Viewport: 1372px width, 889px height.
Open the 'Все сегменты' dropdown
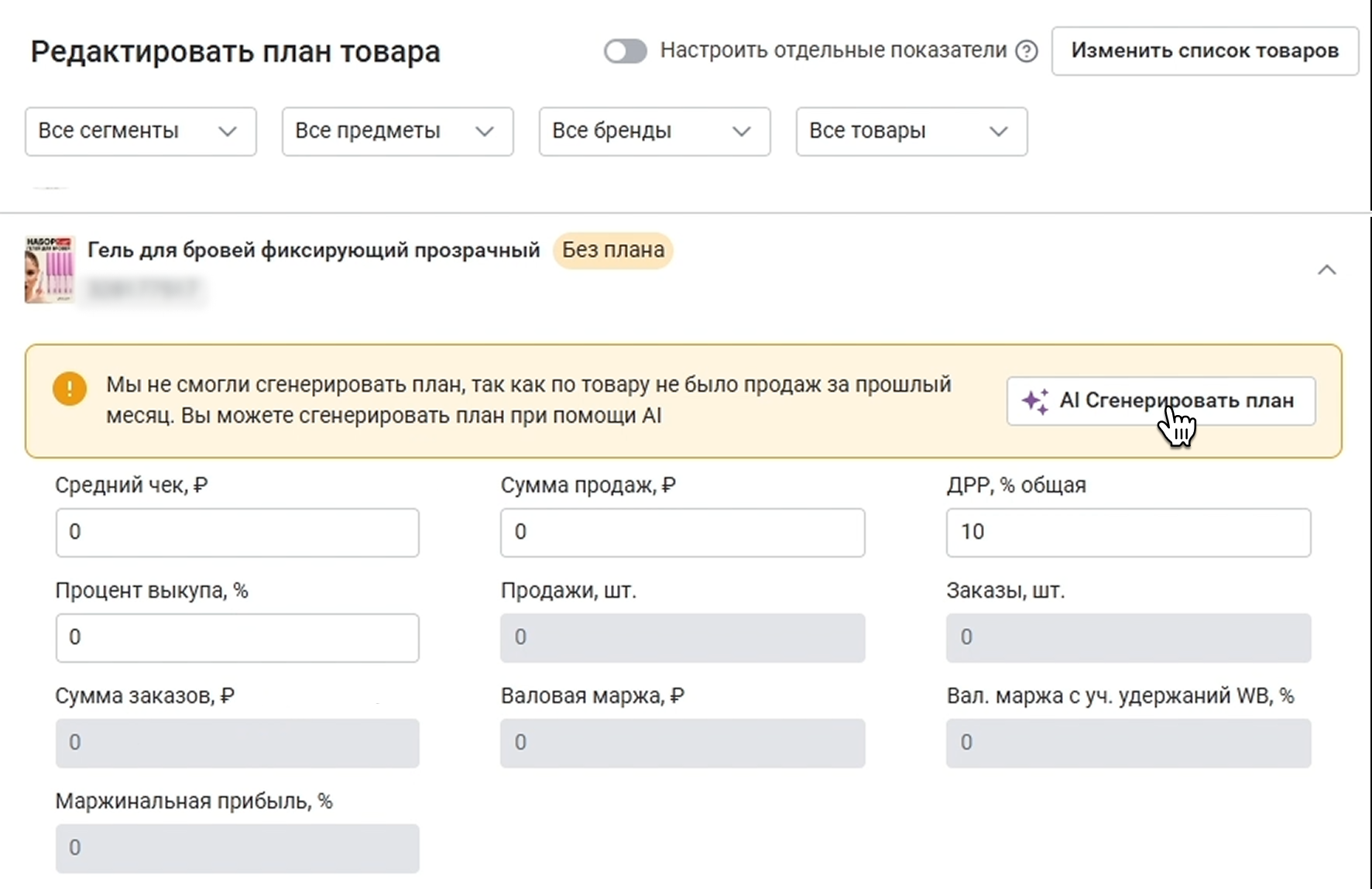(x=140, y=132)
